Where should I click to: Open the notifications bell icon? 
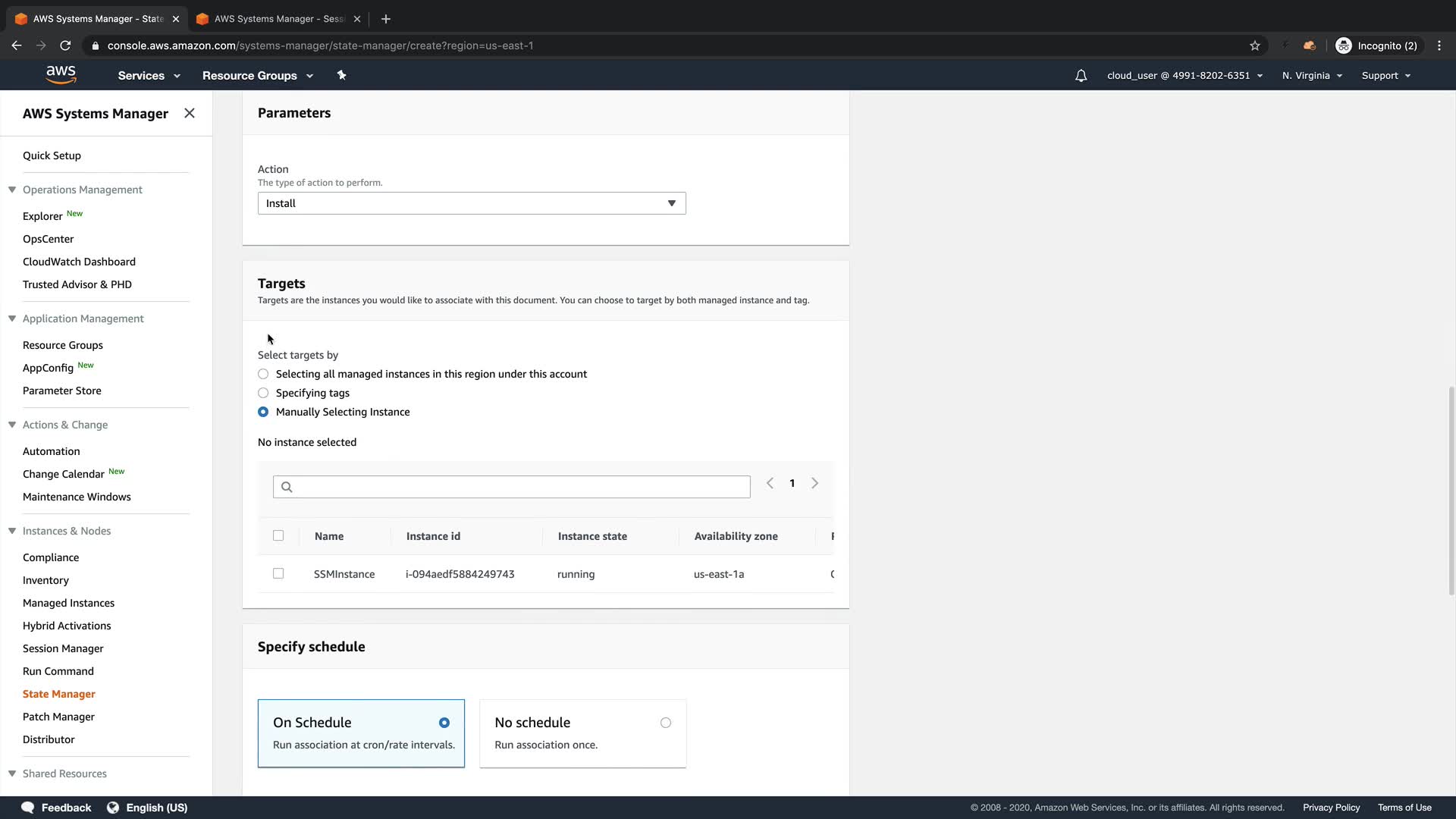pyautogui.click(x=1081, y=76)
